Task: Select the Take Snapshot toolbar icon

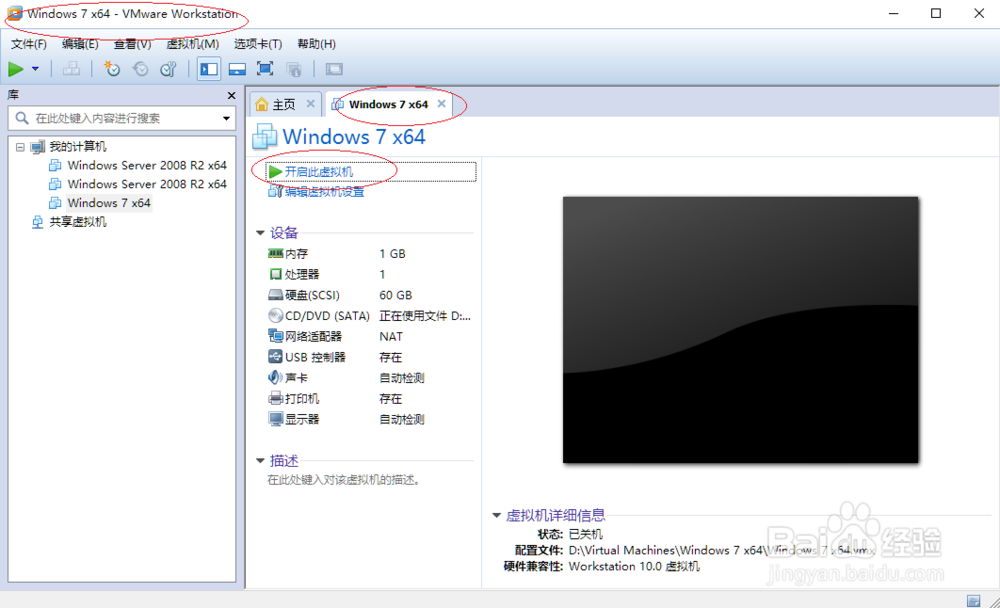Action: (112, 69)
